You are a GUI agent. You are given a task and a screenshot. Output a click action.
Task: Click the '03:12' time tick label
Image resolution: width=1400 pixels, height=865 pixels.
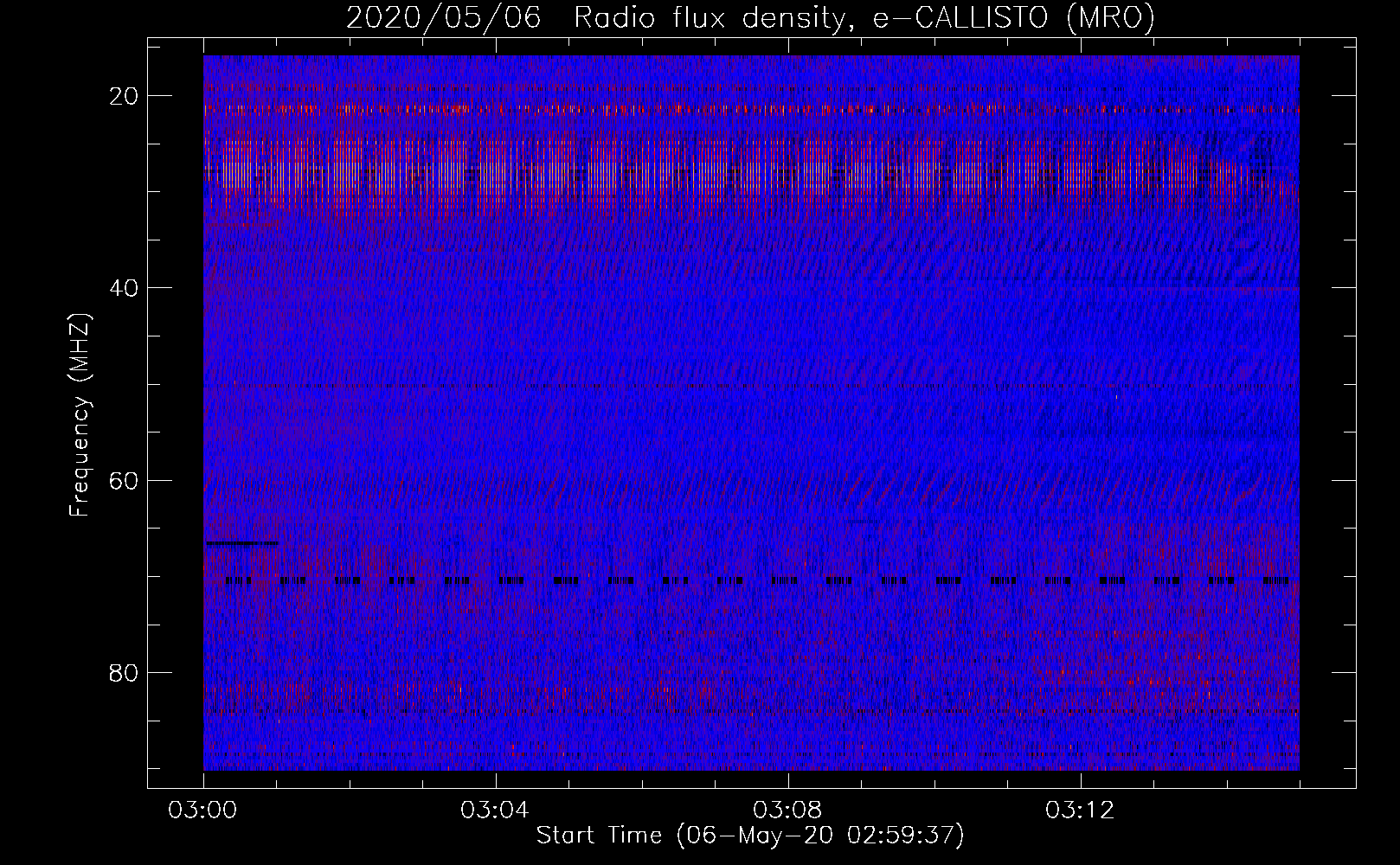coord(1080,811)
